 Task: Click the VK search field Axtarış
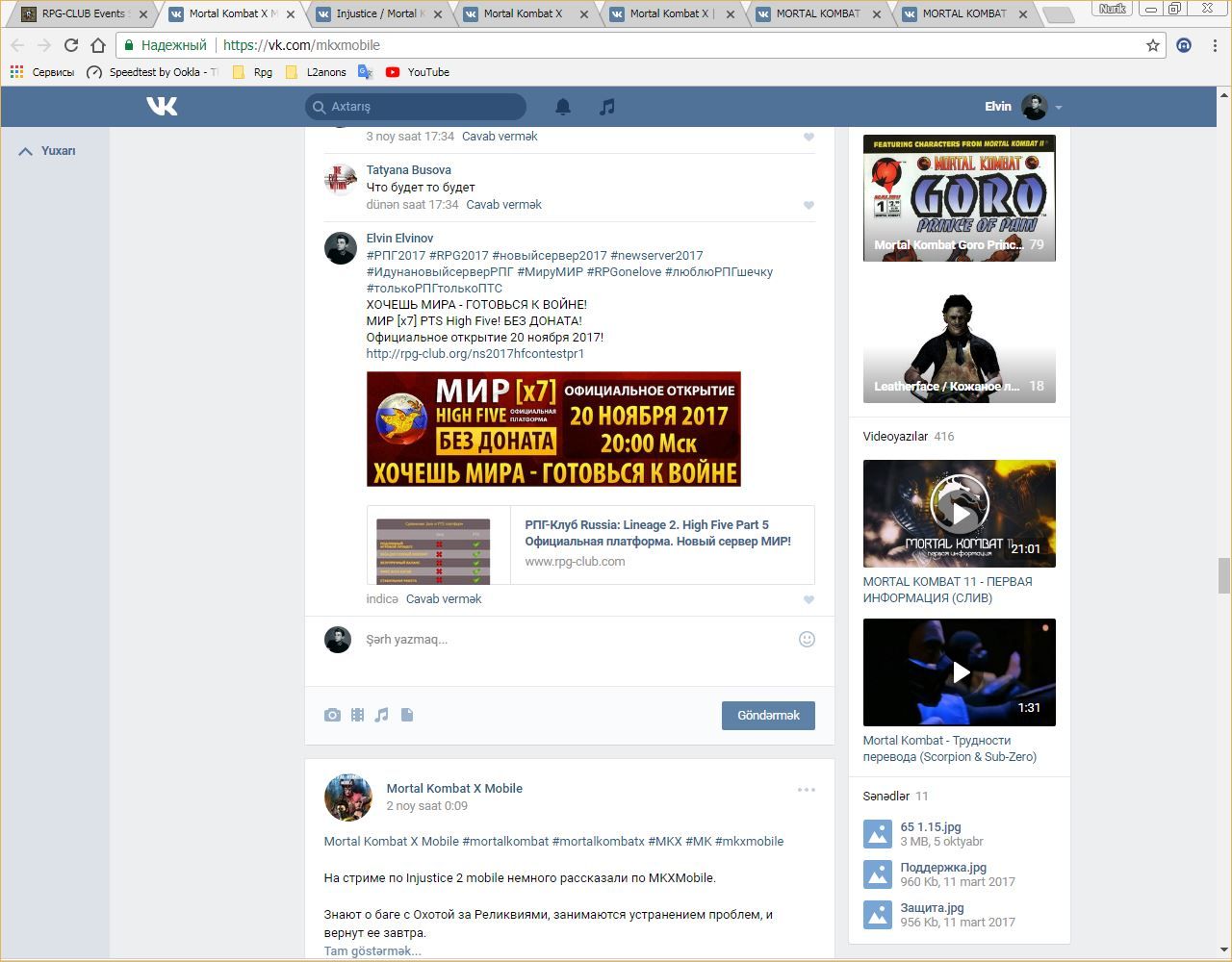pyautogui.click(x=416, y=107)
